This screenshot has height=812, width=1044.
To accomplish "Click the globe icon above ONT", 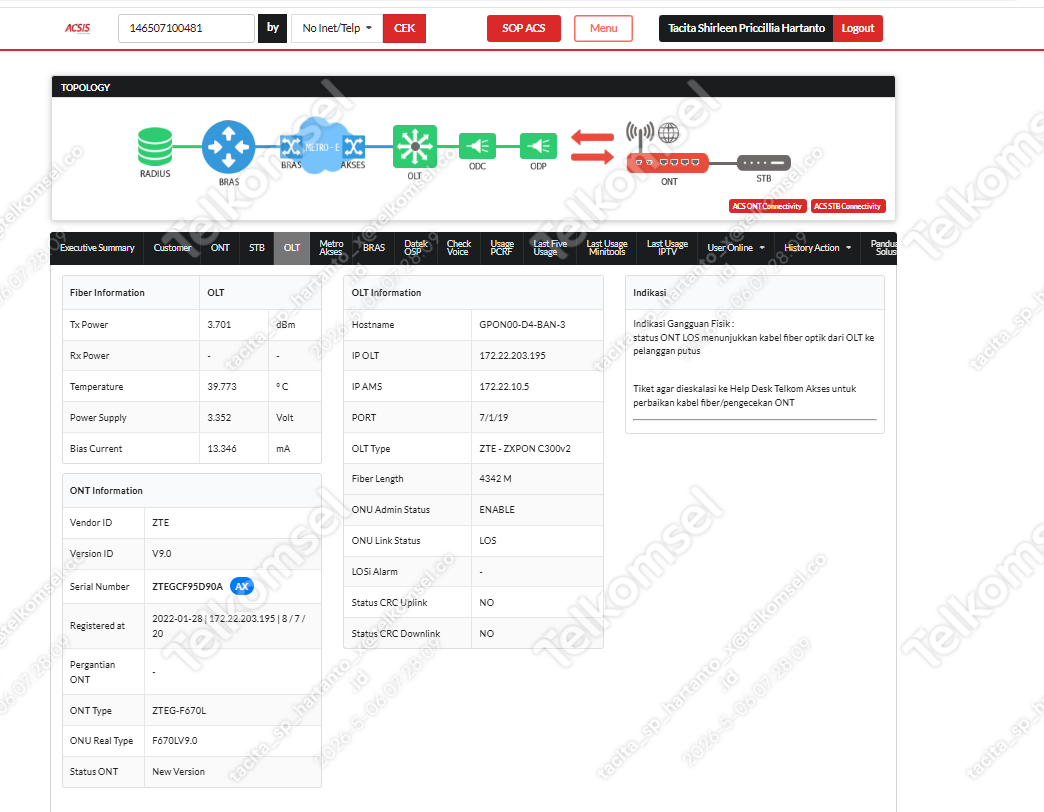I will click(668, 133).
